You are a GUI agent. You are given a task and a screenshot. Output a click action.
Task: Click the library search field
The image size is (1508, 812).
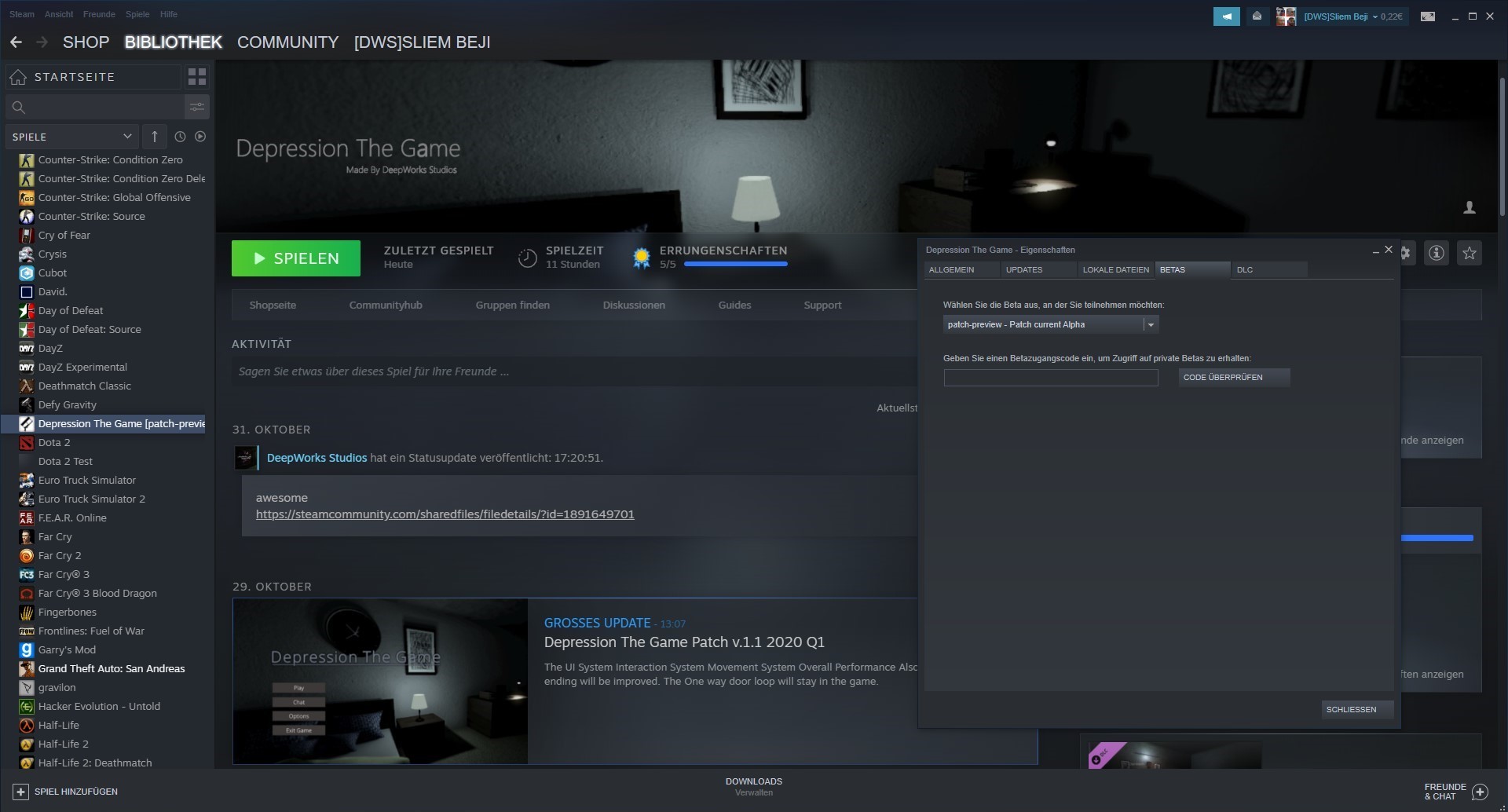pos(95,107)
